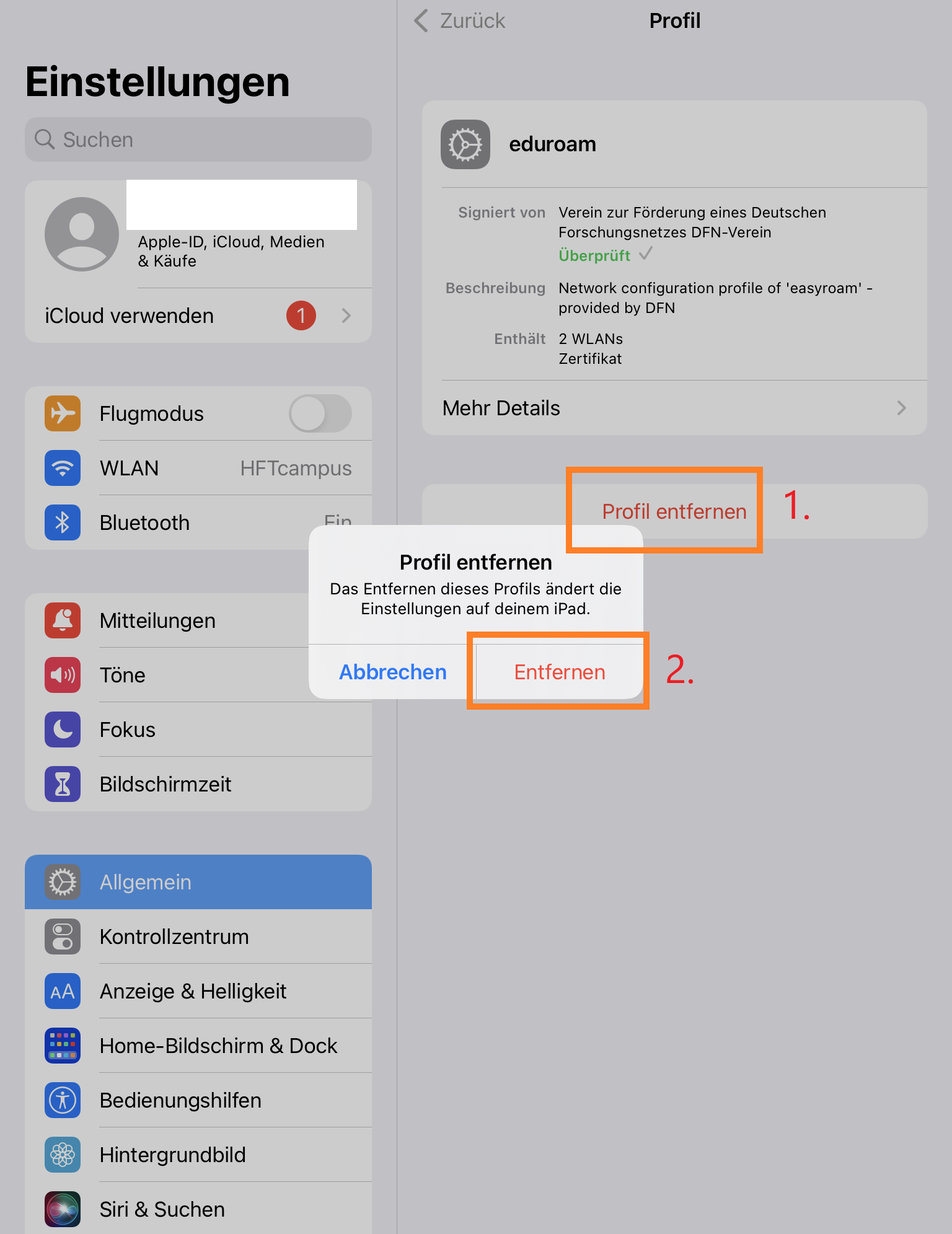
Task: Open Mitteilungen via the red bell icon
Action: pyautogui.click(x=63, y=620)
